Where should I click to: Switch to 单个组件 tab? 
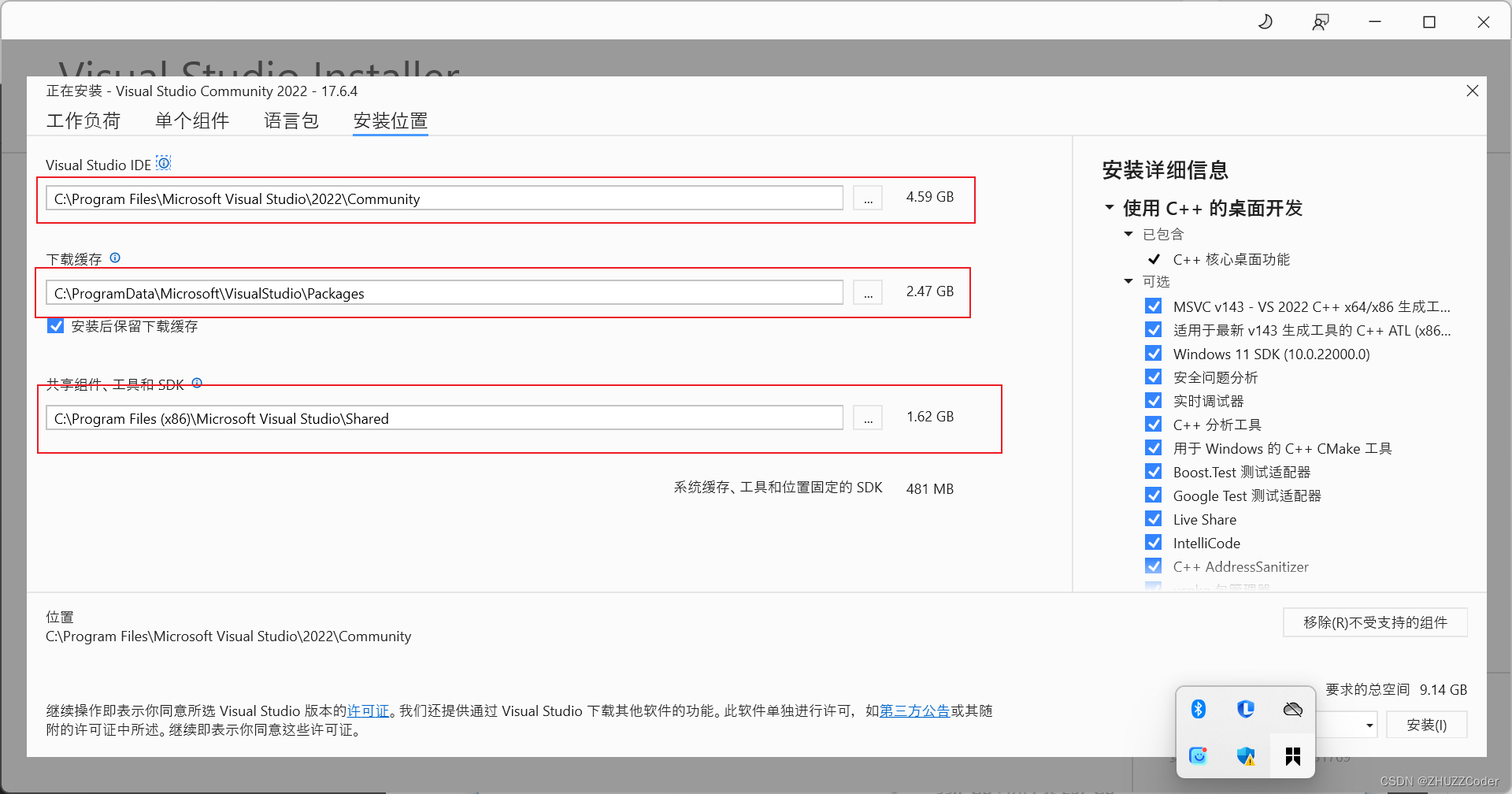pos(191,121)
